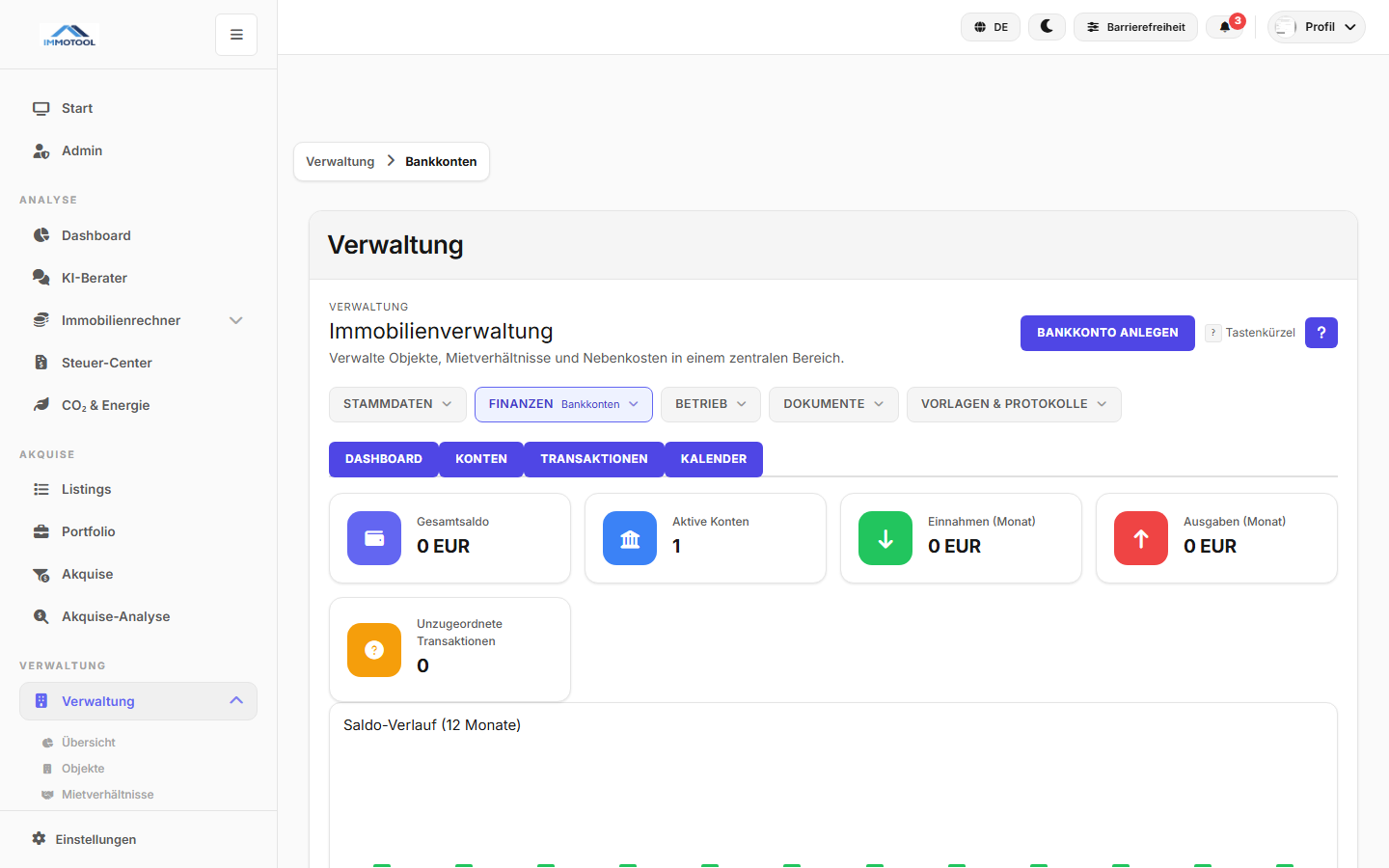Click the CO₂ & Energie icon
This screenshot has width=1389, height=868.
tap(41, 405)
